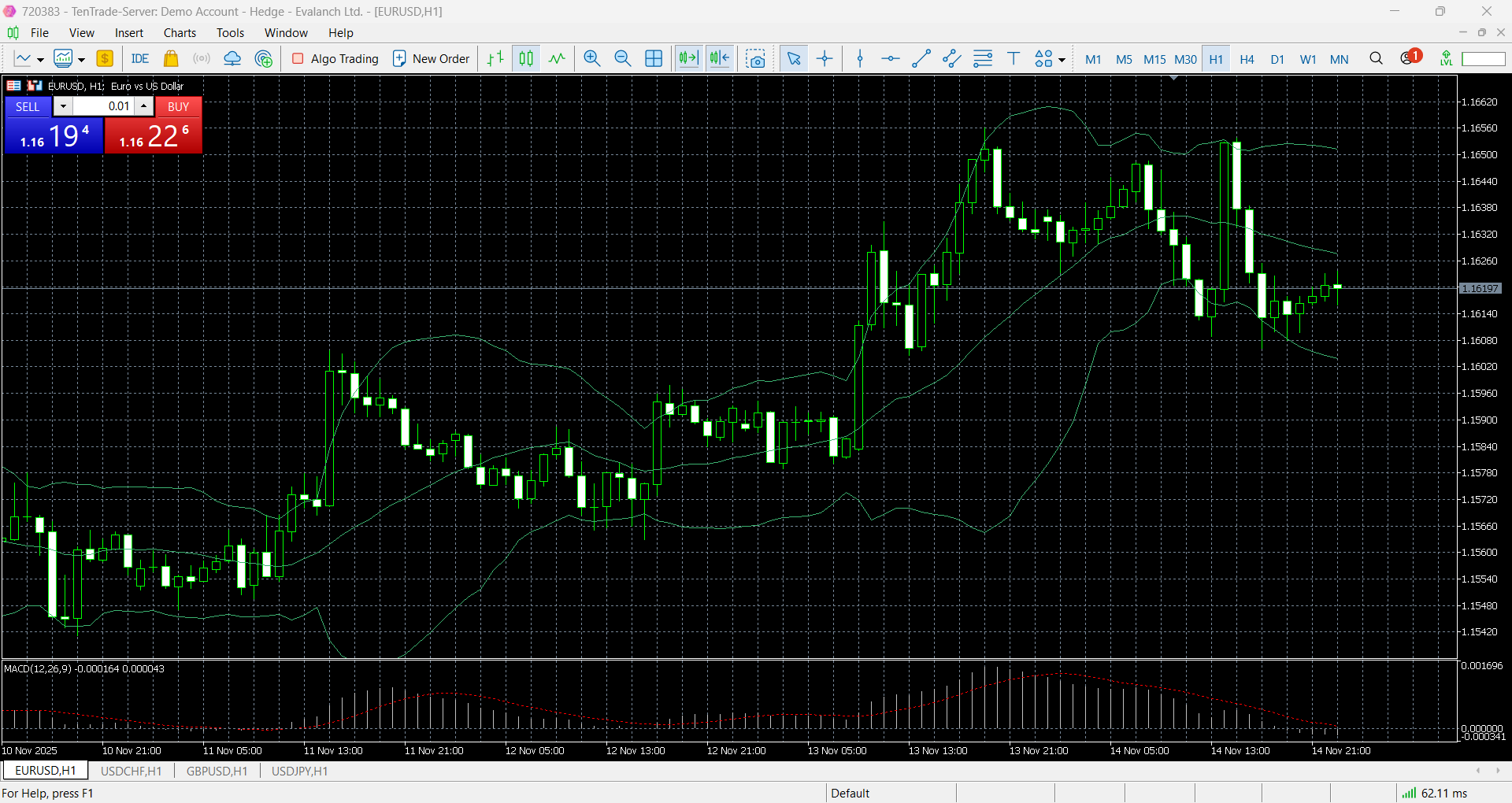Switch to the GBPUSD,H1 chart tab
This screenshot has width=1512, height=803.
(x=217, y=771)
